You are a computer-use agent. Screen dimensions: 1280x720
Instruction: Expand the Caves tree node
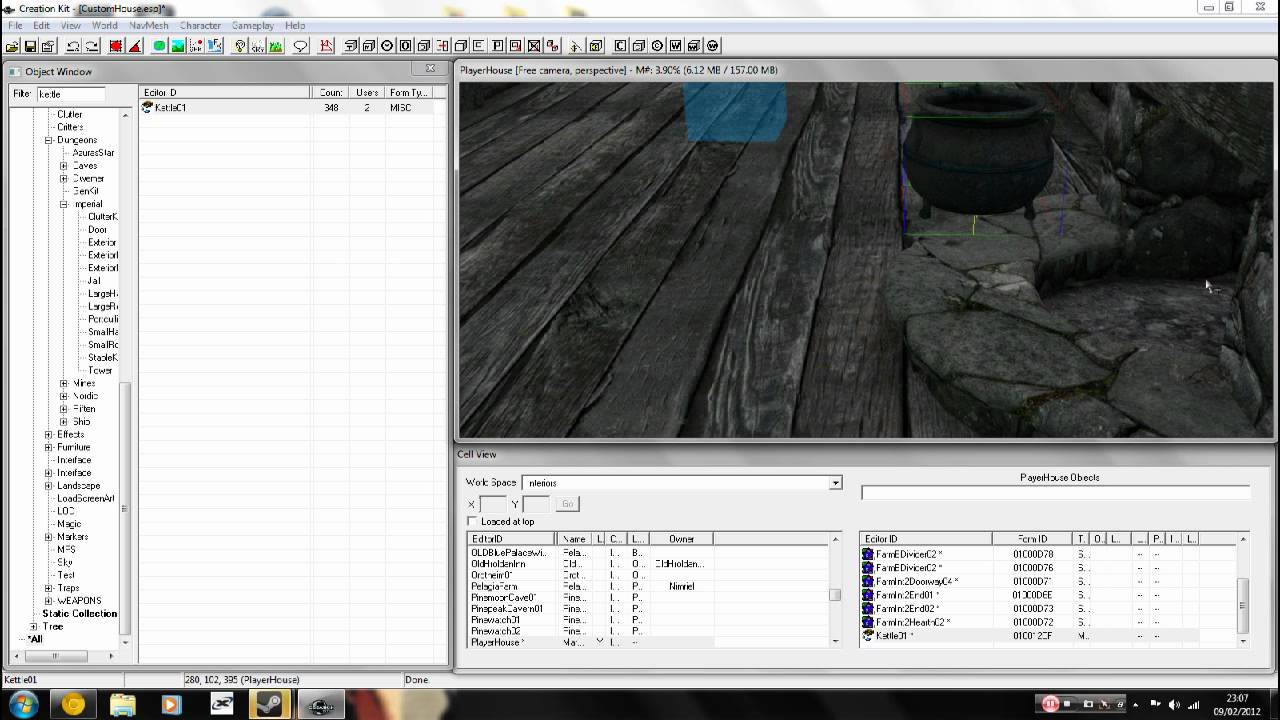point(64,166)
